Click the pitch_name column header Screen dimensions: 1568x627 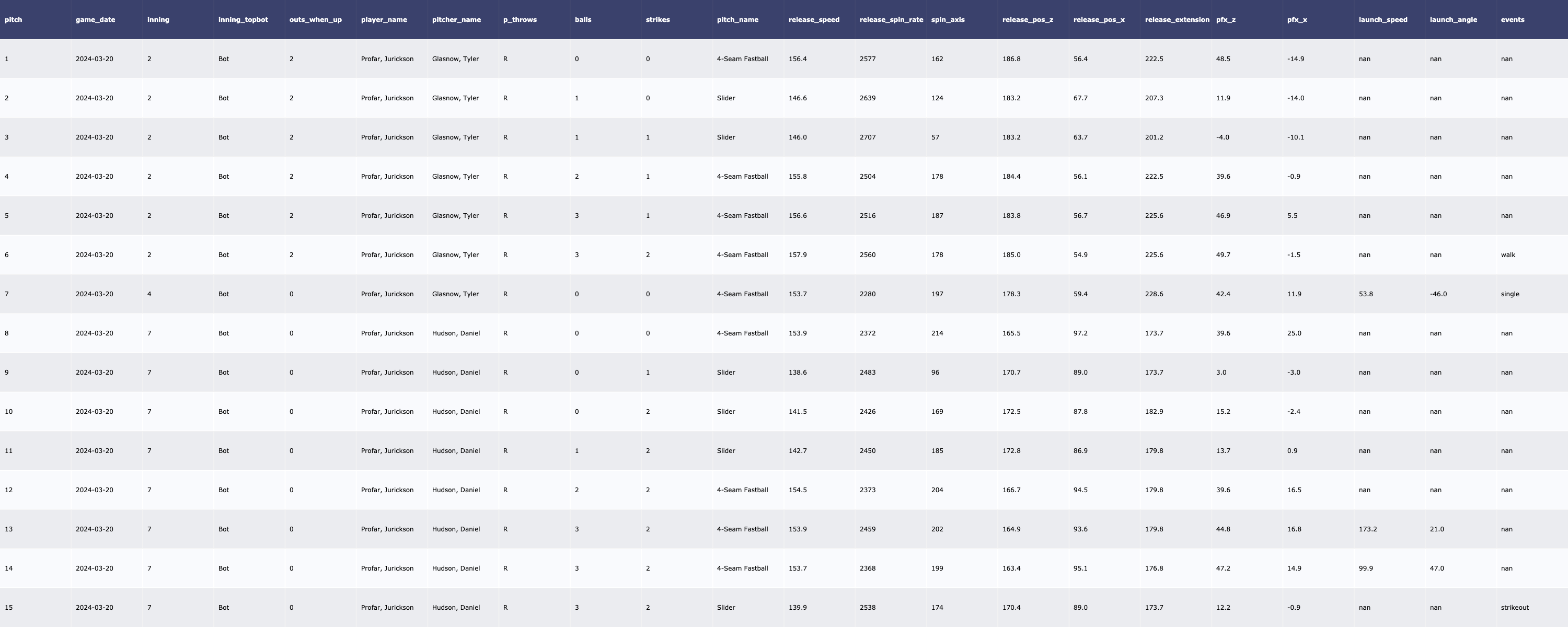737,19
